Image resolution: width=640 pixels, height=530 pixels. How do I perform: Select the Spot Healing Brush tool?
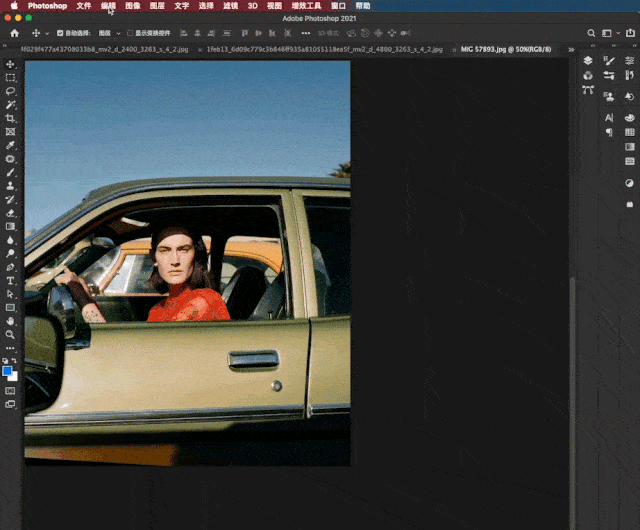click(x=10, y=159)
